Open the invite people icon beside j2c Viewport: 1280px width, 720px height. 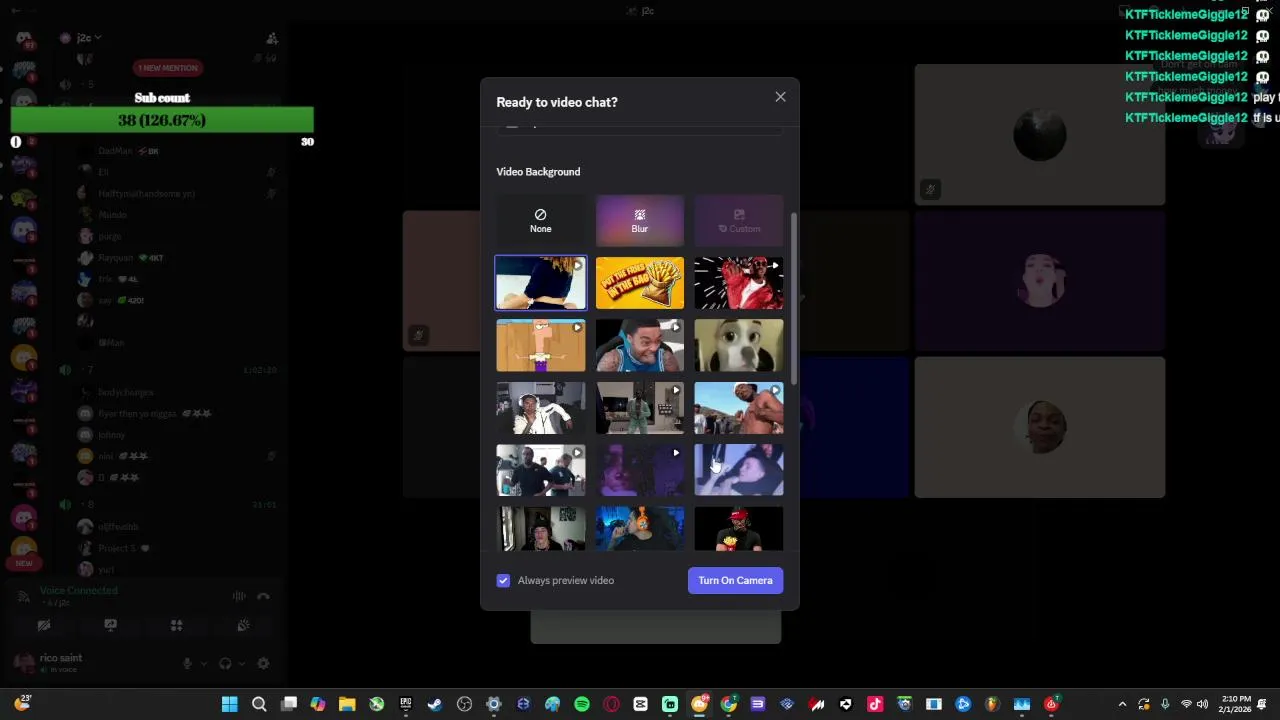point(272,38)
